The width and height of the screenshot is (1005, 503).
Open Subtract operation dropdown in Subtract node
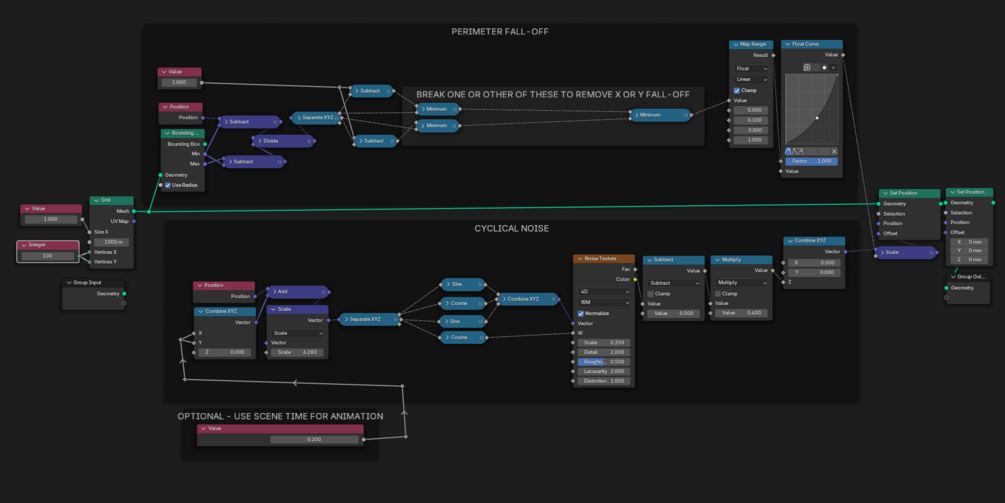(674, 283)
